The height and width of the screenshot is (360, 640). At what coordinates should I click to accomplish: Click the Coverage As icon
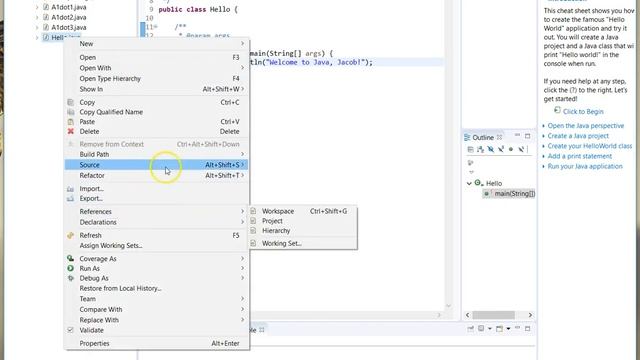point(71,258)
